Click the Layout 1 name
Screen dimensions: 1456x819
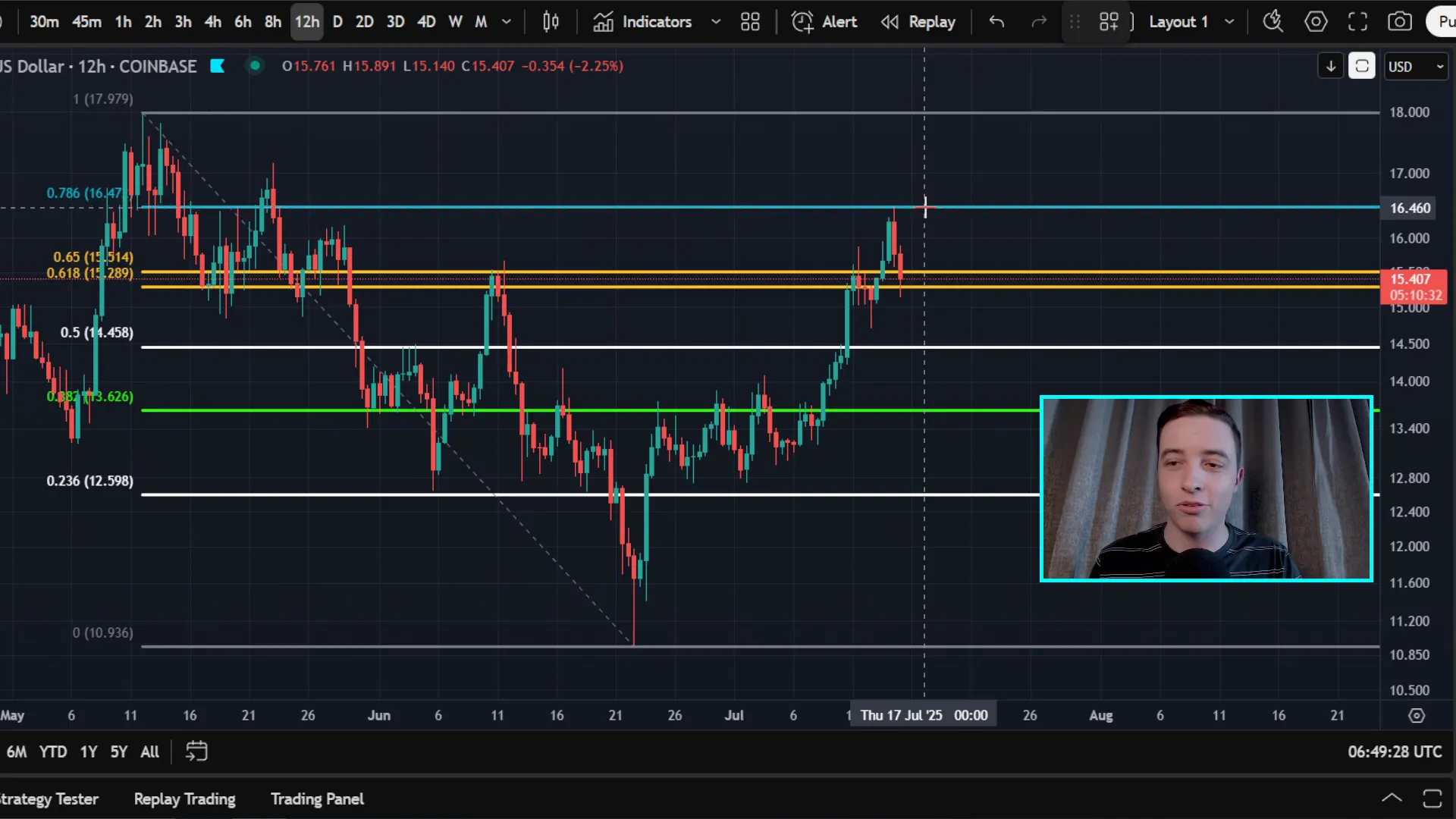pos(1178,22)
